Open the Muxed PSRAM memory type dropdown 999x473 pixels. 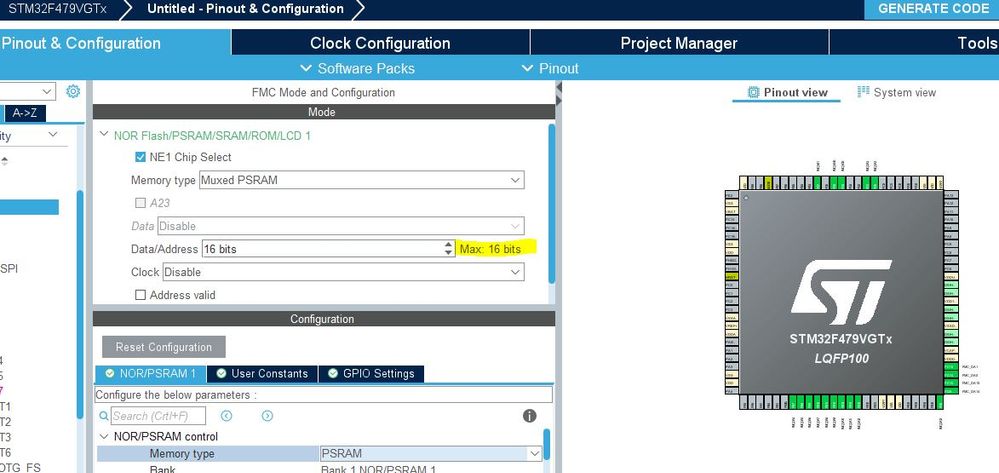pos(362,180)
